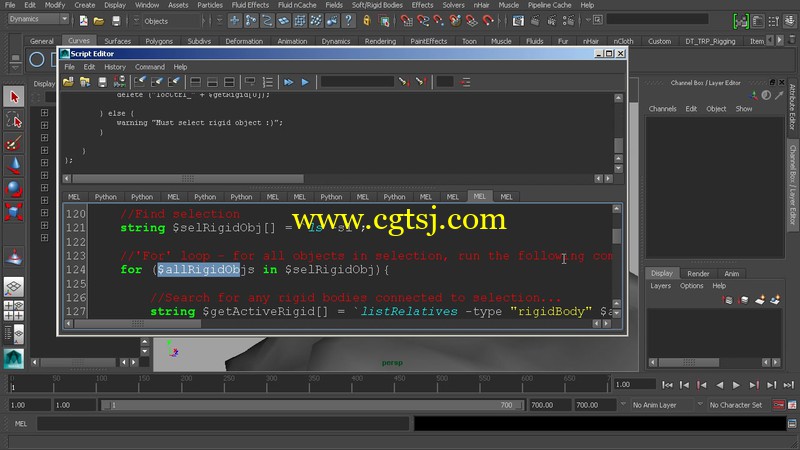Click the current frame field showing 1.00

click(x=634, y=385)
